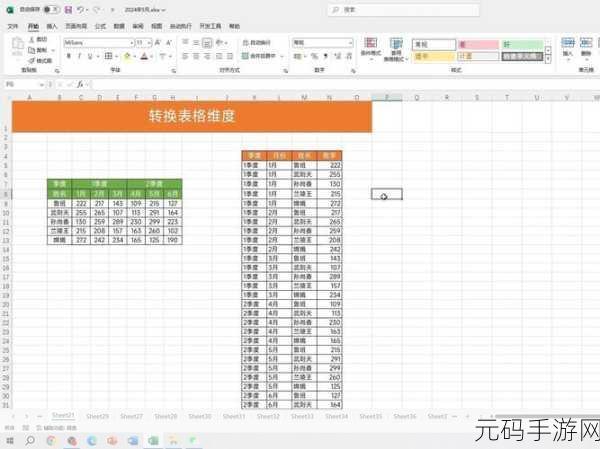Screen dimensions: 600x449
Task: Switch to the Data (数据) ribbon tab
Action: pos(119,26)
